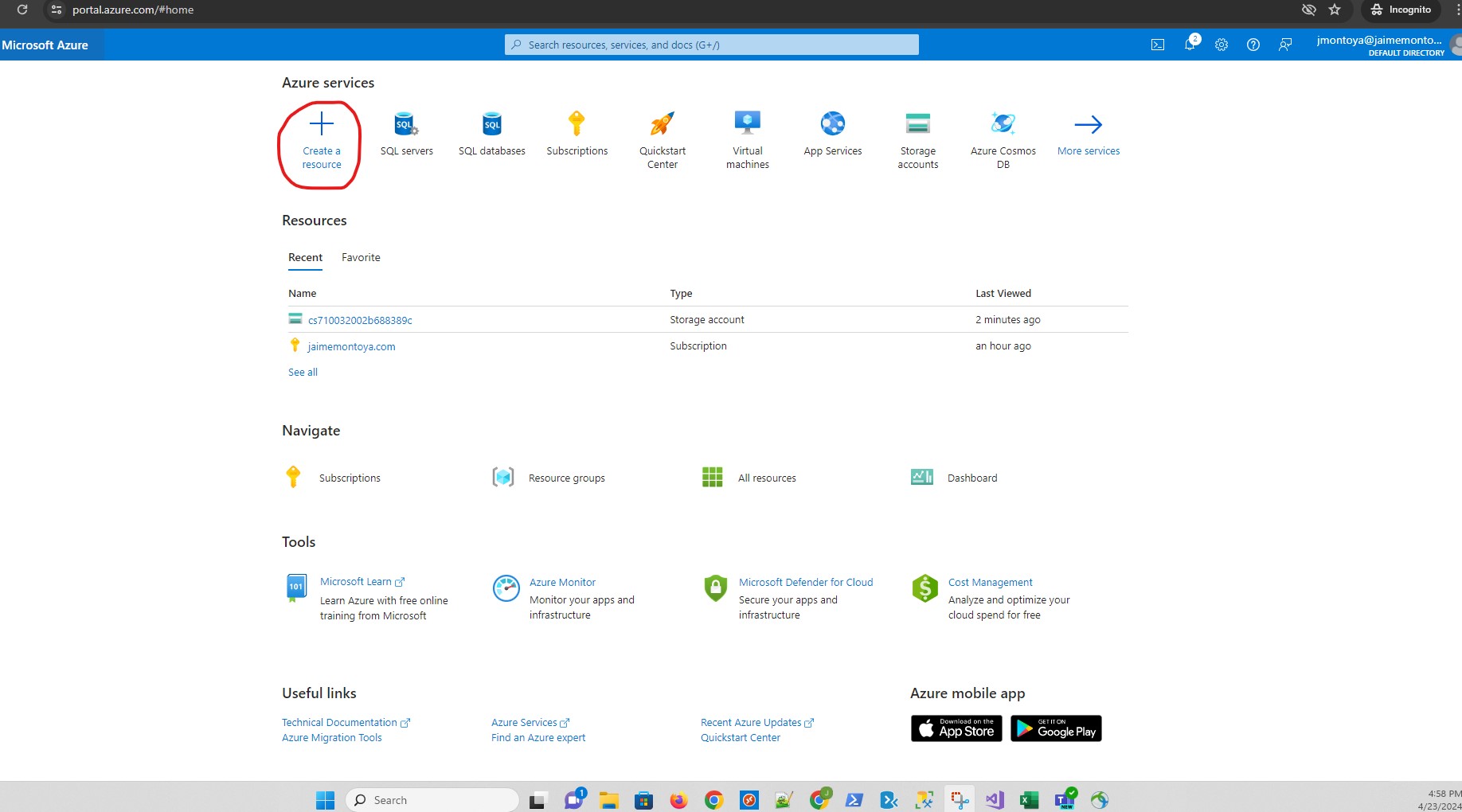This screenshot has width=1462, height=812.
Task: Show notifications bell
Action: 1190,45
